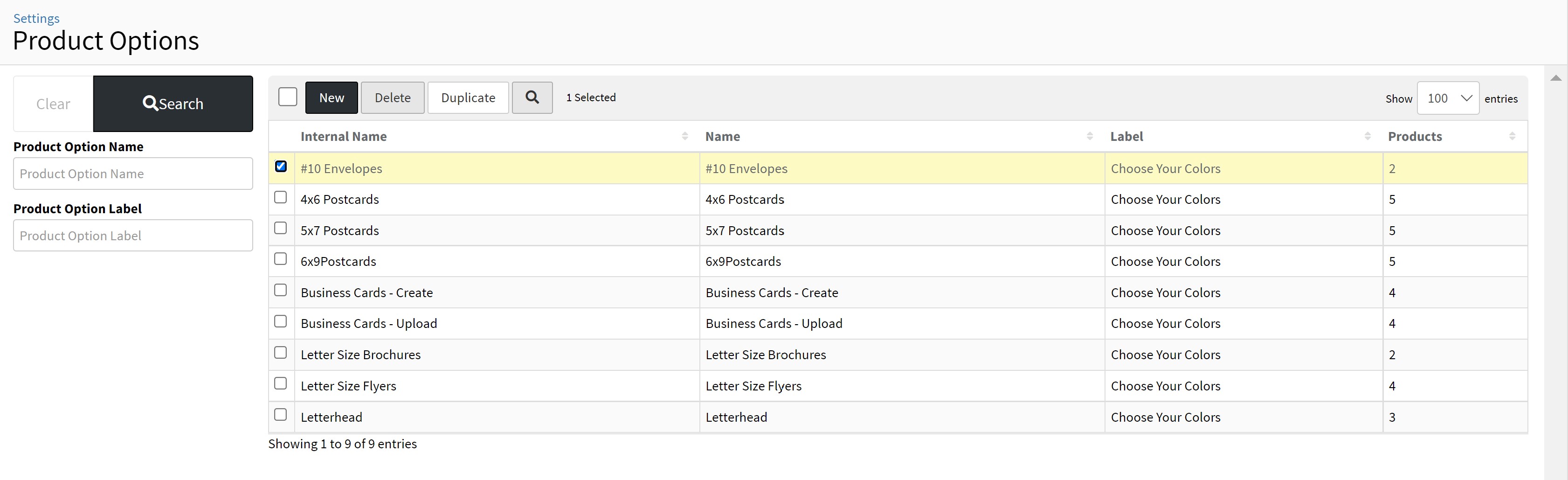Click Choose Your Colors label for #10 Envelopes
The image size is (1568, 480).
[x=1166, y=169]
